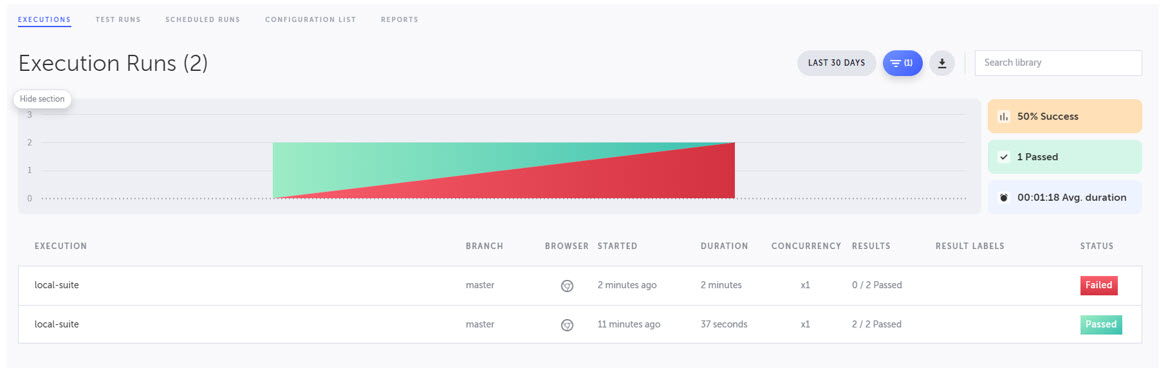Screen dimensions: 1168x376
Task: Click the Browser column header
Action: point(567,246)
